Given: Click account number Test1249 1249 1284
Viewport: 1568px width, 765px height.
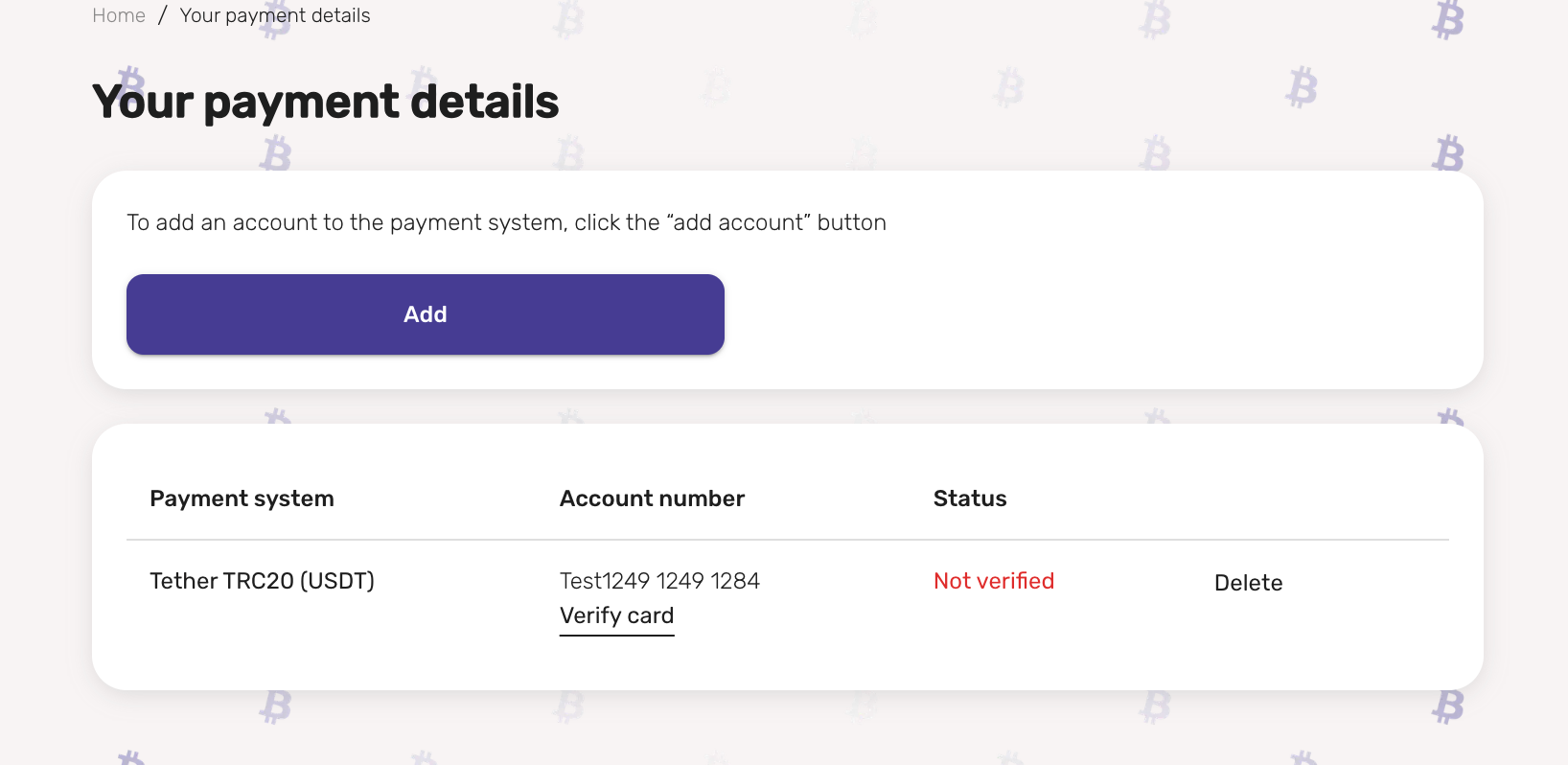Looking at the screenshot, I should pos(659,581).
